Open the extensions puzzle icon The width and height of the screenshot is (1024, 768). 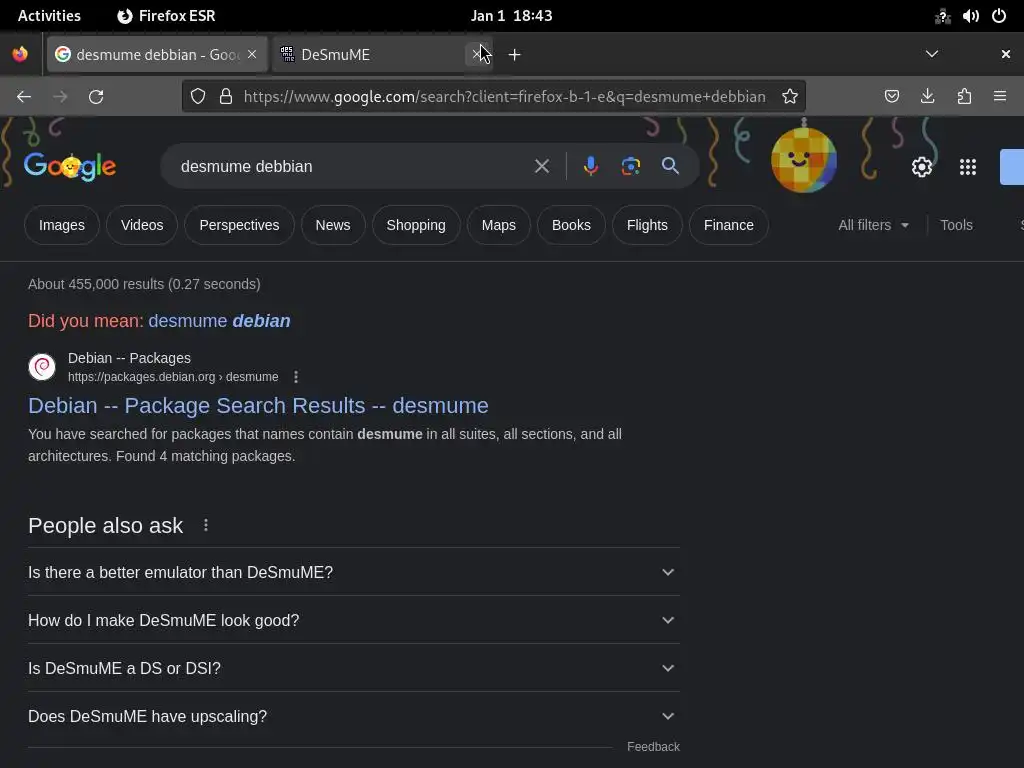click(964, 97)
